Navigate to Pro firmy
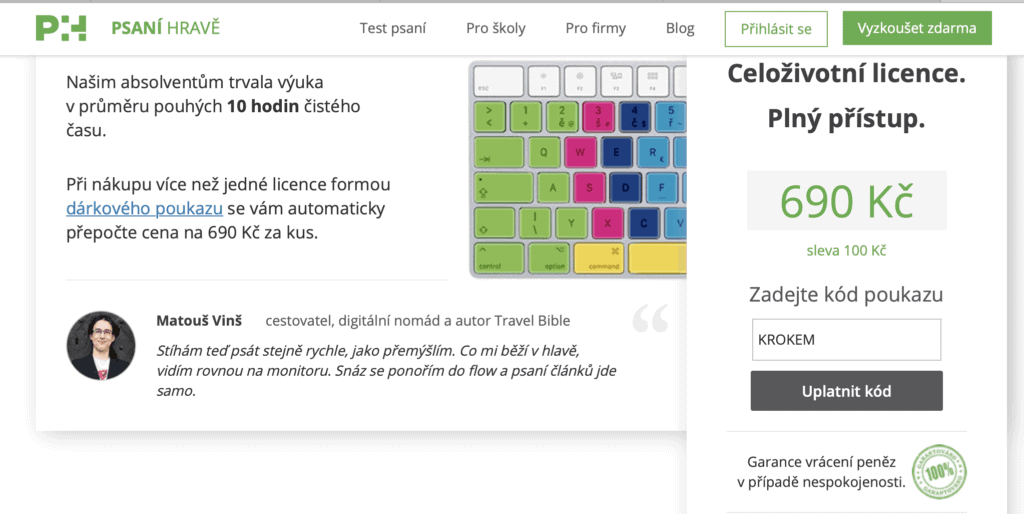Image resolution: width=1024 pixels, height=514 pixels. coord(595,28)
